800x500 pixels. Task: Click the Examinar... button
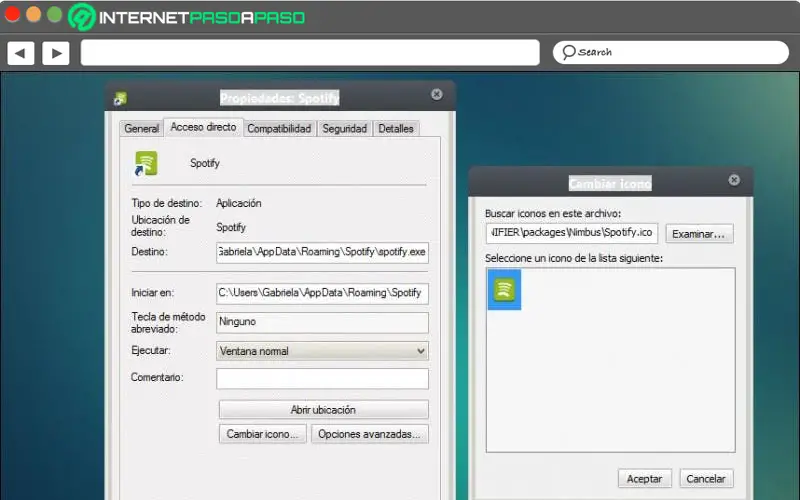click(699, 234)
